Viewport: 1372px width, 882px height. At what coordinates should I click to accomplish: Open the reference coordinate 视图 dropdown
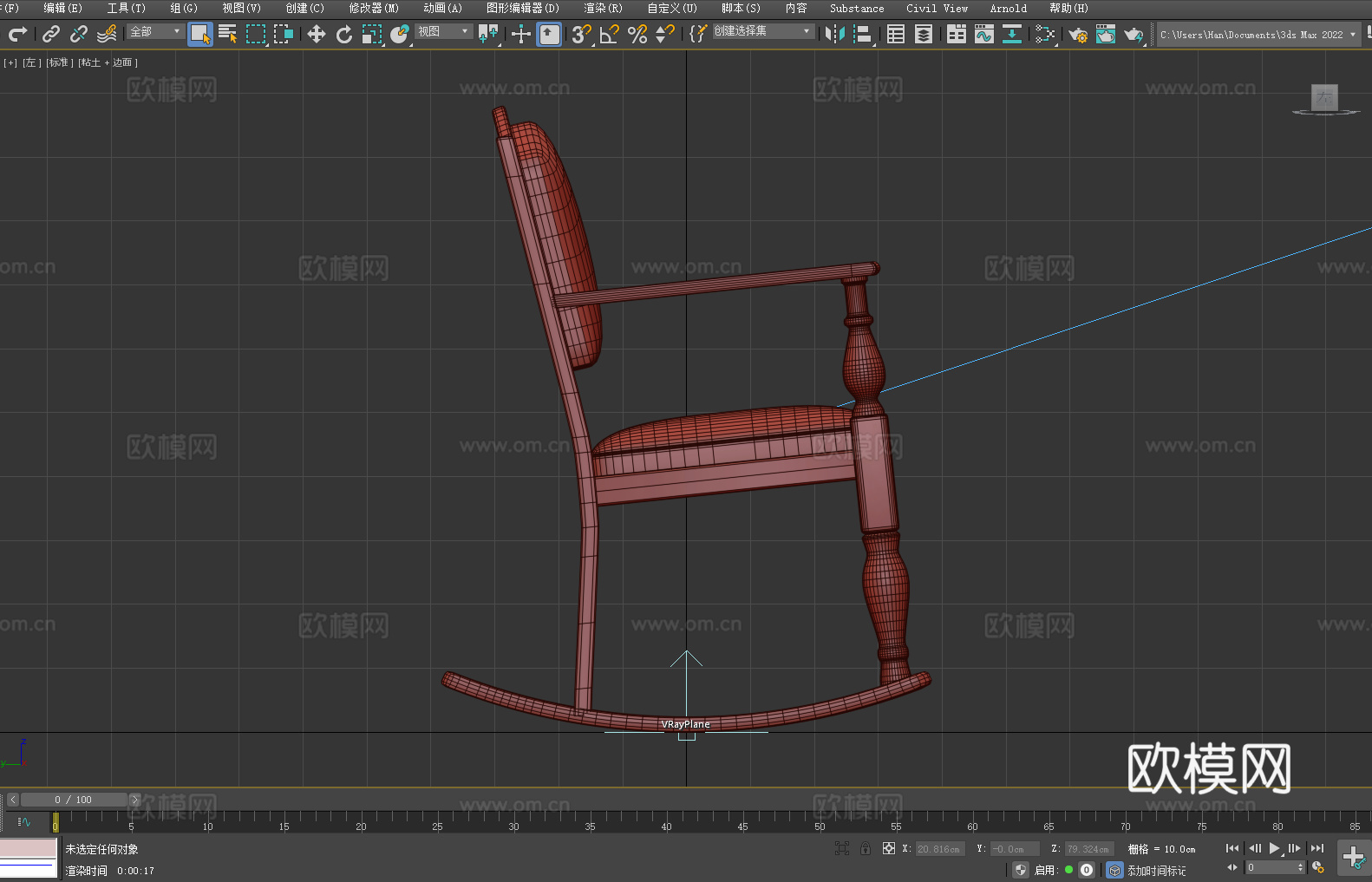443,31
